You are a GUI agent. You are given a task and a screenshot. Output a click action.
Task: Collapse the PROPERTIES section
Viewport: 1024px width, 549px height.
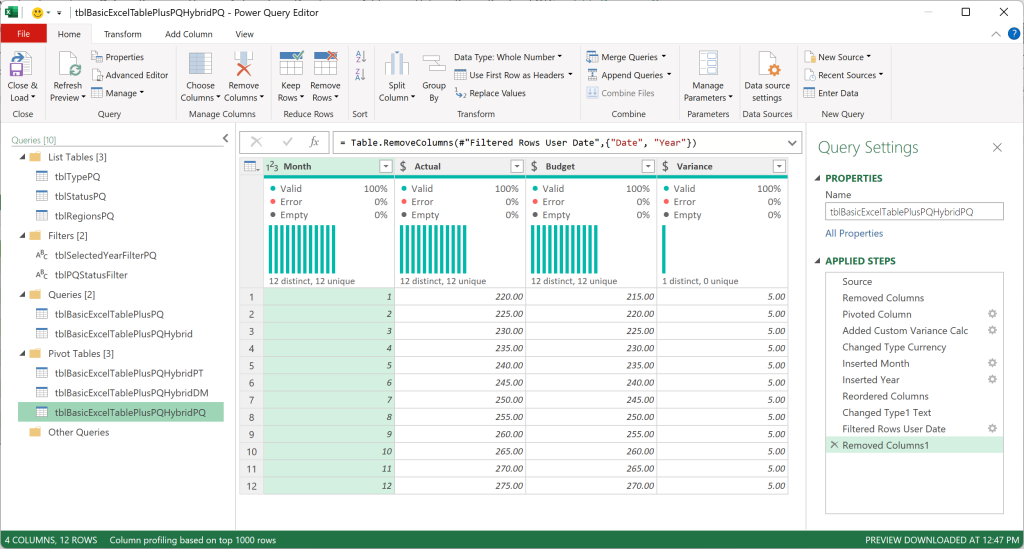point(818,178)
